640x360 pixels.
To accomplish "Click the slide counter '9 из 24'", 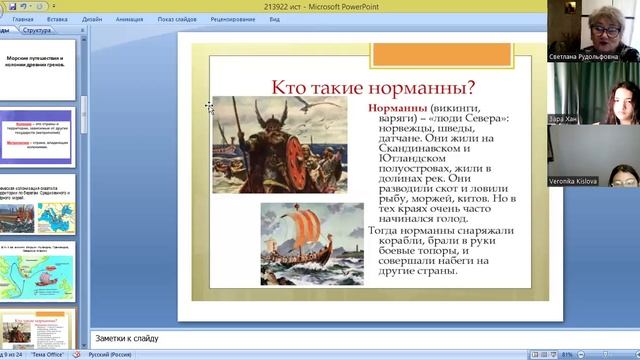I will (11, 355).
